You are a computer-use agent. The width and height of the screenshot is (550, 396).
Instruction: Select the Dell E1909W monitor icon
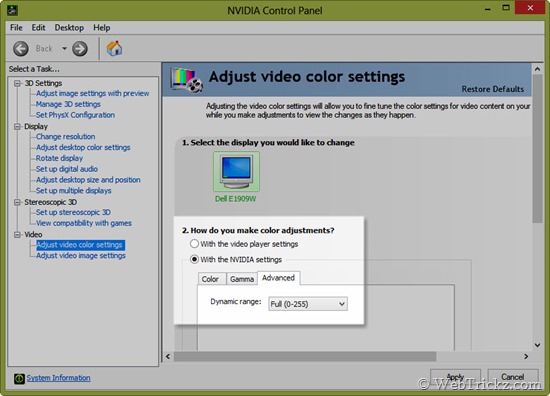point(236,172)
